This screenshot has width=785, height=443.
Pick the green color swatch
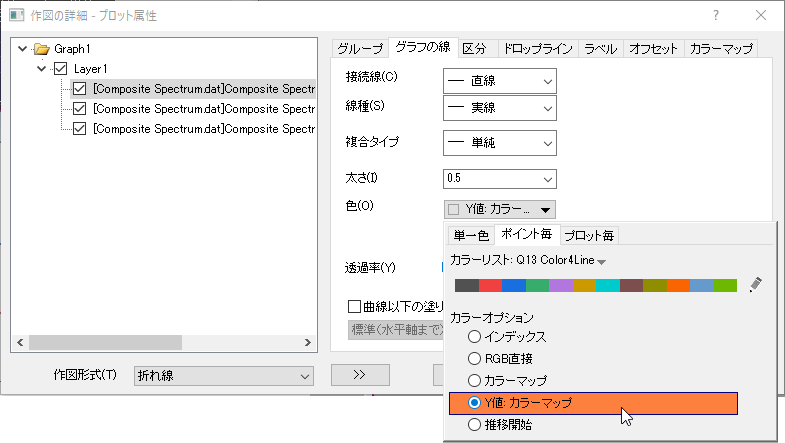point(537,285)
